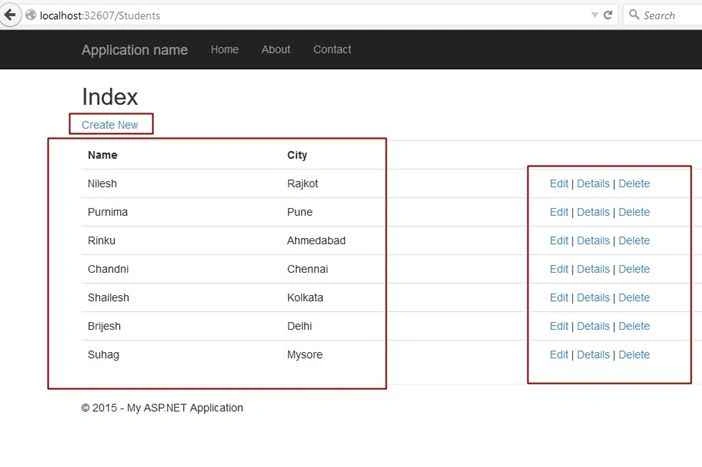Select the Rinku name cell

[102, 241]
